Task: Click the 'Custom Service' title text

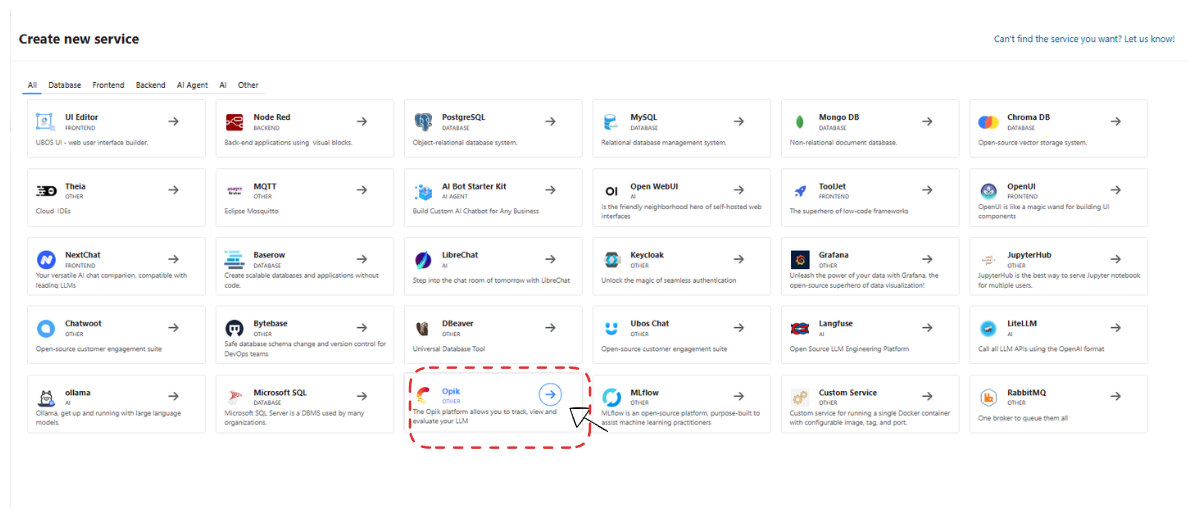Action: point(847,393)
